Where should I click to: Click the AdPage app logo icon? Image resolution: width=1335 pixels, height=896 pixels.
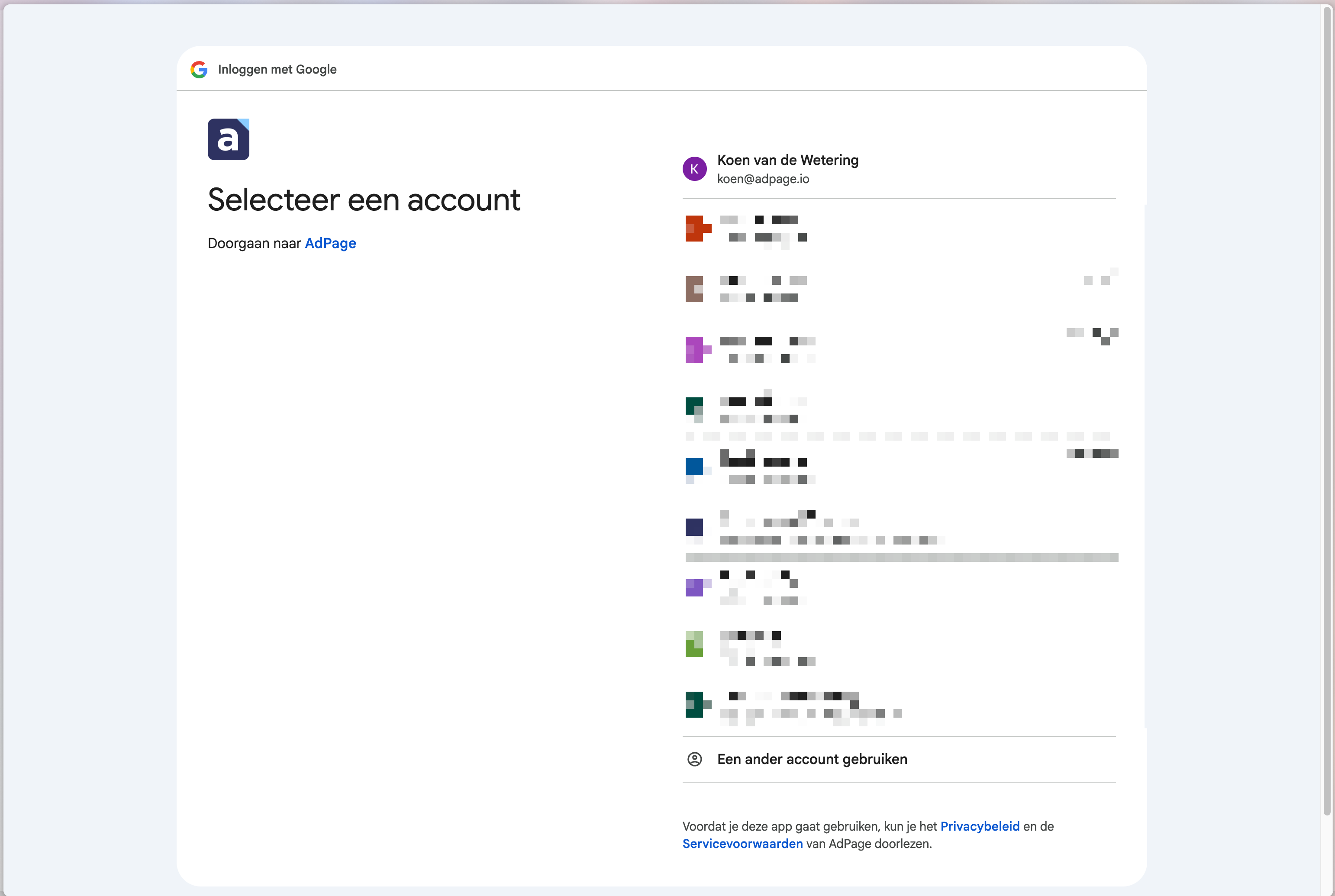(x=228, y=139)
